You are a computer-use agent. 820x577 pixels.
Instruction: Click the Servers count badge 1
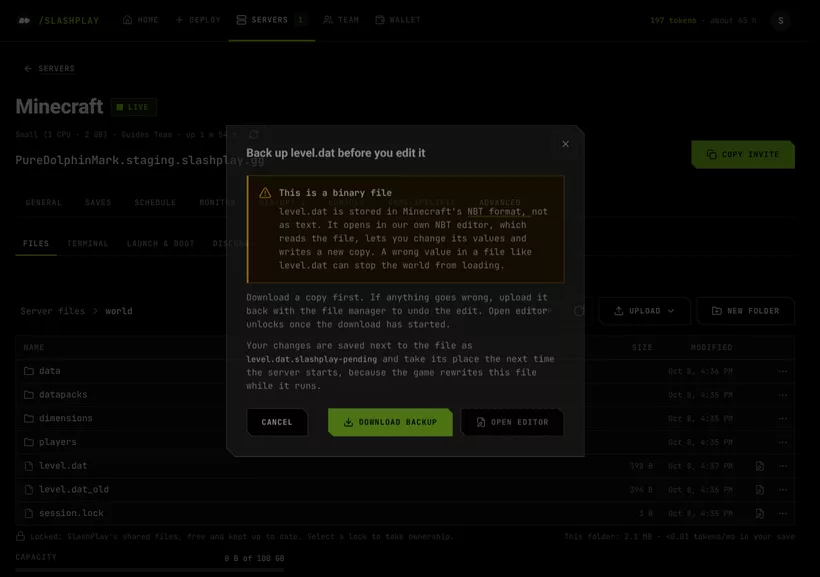coord(300,20)
